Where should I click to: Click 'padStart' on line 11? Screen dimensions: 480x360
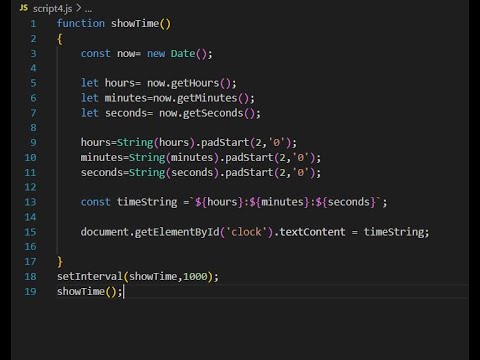pos(249,172)
